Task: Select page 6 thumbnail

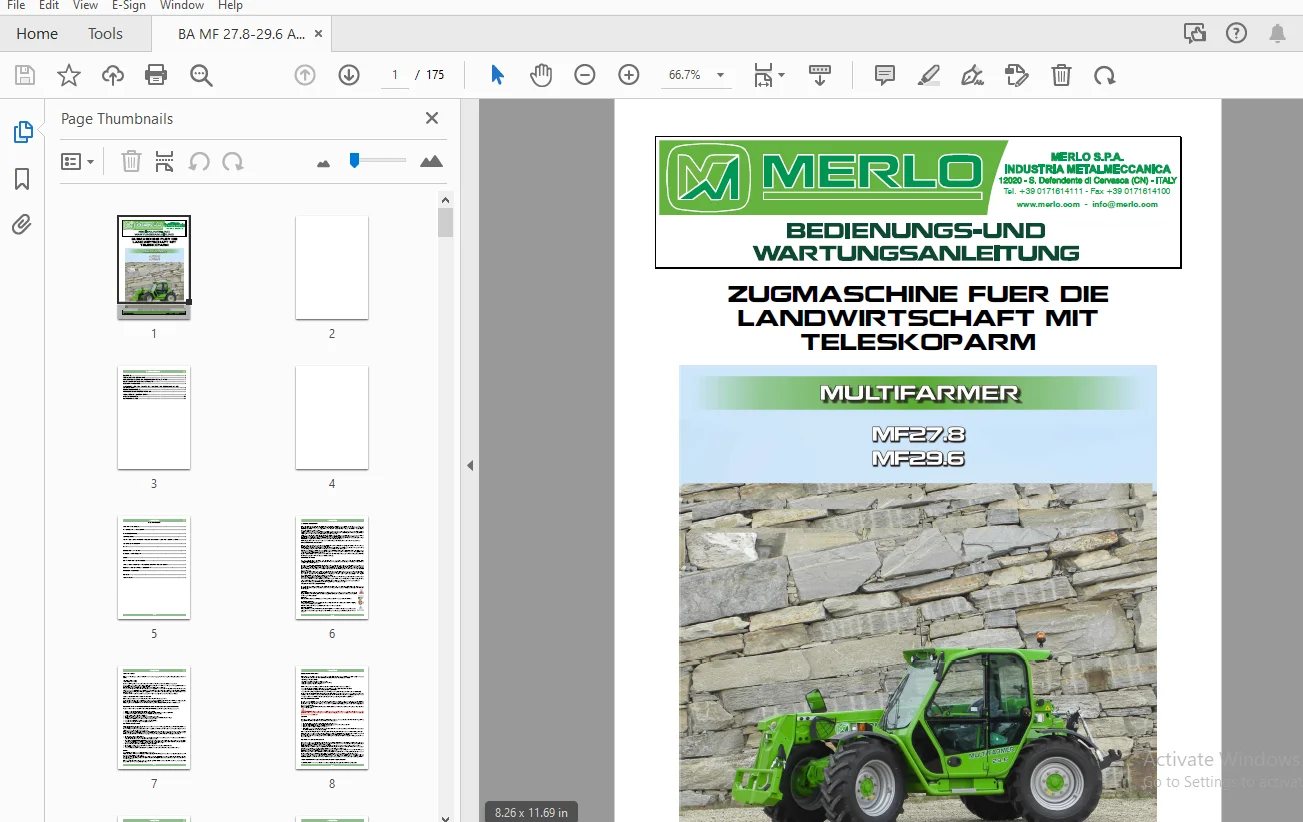Action: [332, 567]
